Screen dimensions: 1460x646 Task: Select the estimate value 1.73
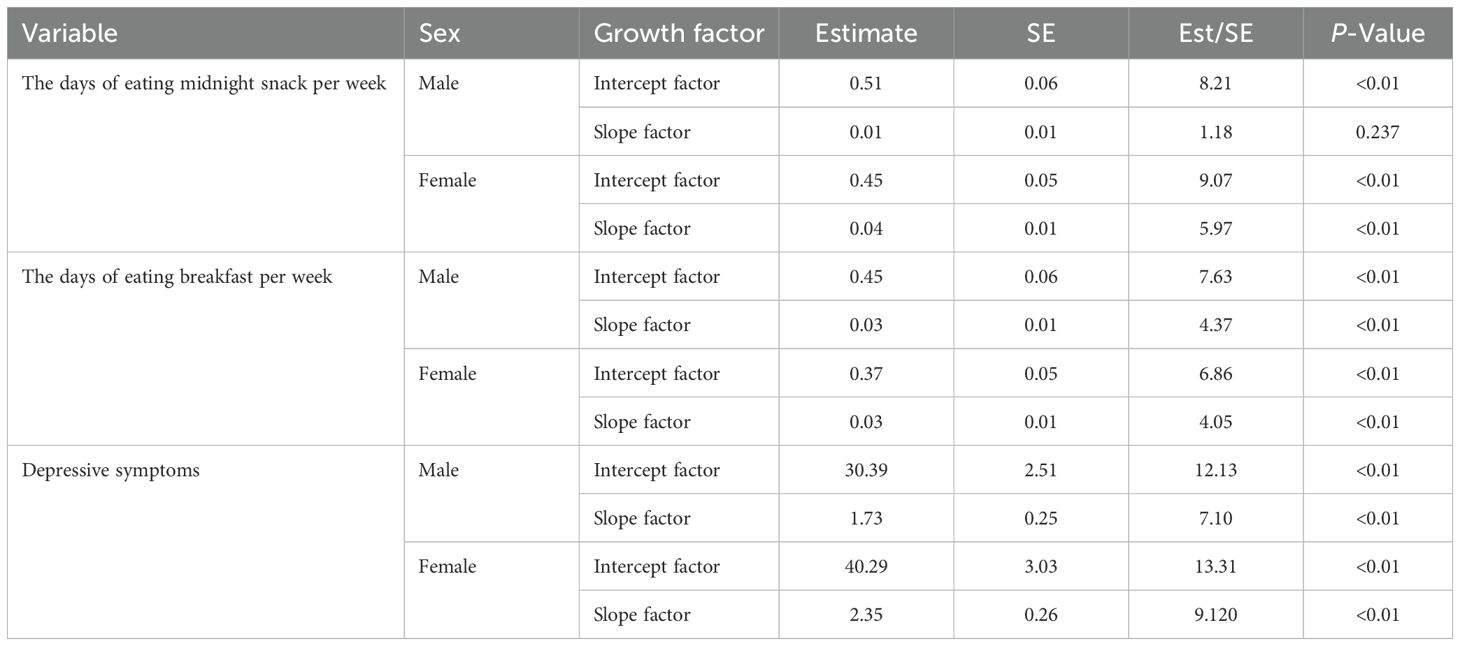tap(866, 518)
